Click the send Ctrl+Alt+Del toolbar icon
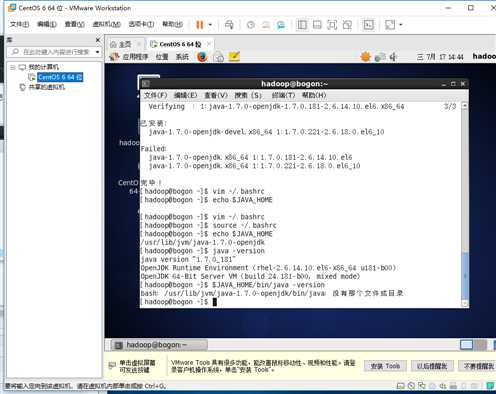496x394 pixels. (229, 25)
